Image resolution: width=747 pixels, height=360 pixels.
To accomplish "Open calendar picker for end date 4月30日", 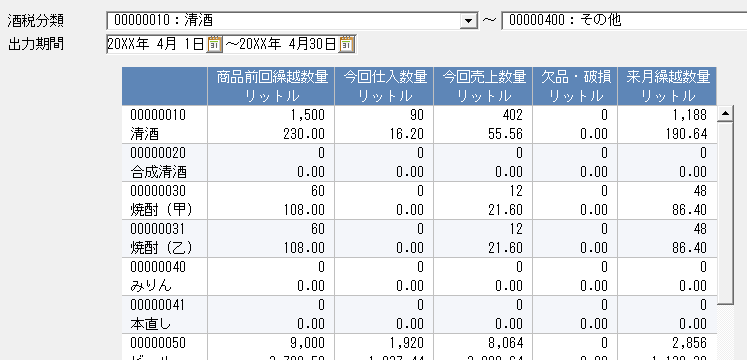I will coord(348,44).
